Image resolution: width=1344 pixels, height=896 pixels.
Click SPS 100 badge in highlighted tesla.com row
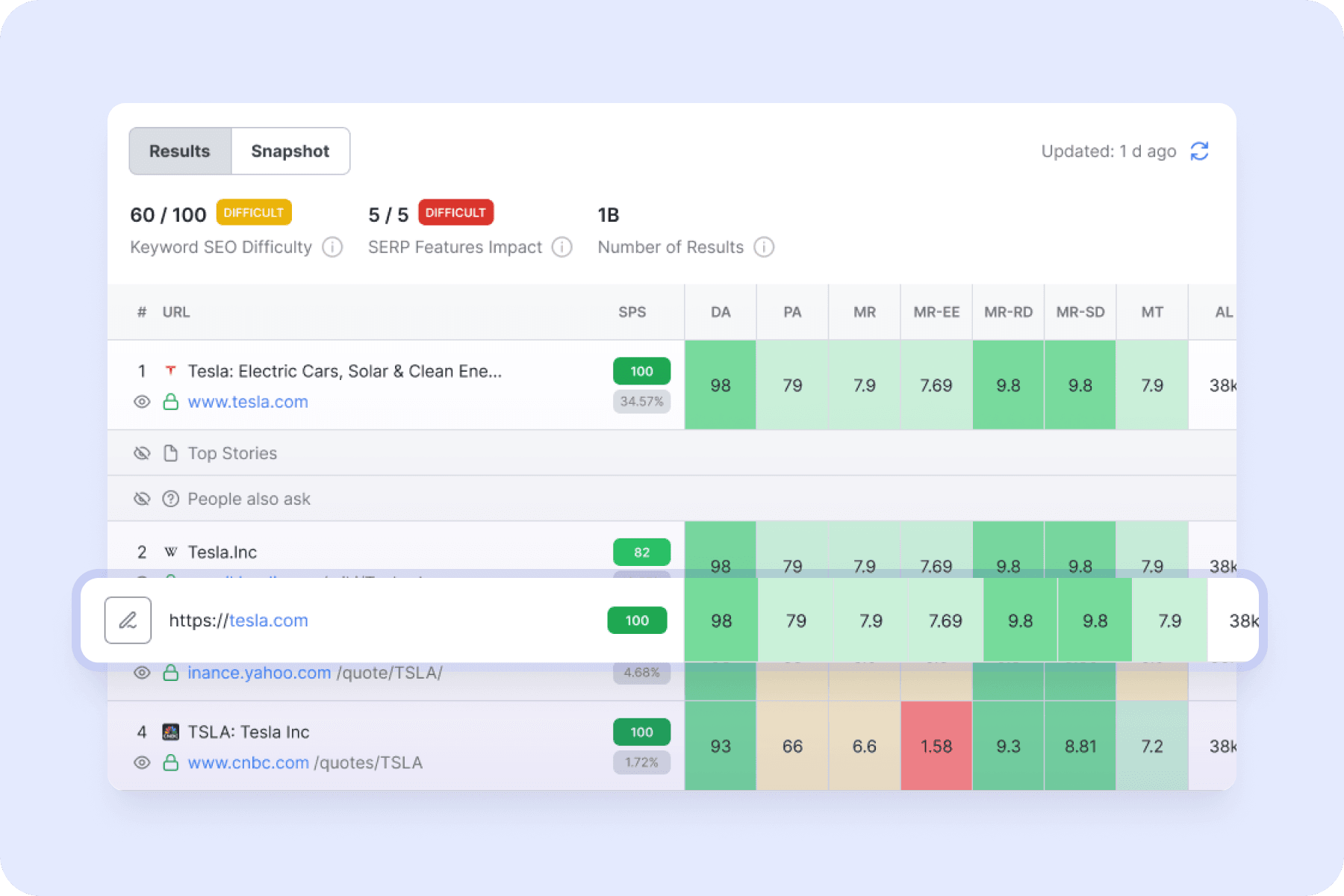(637, 620)
